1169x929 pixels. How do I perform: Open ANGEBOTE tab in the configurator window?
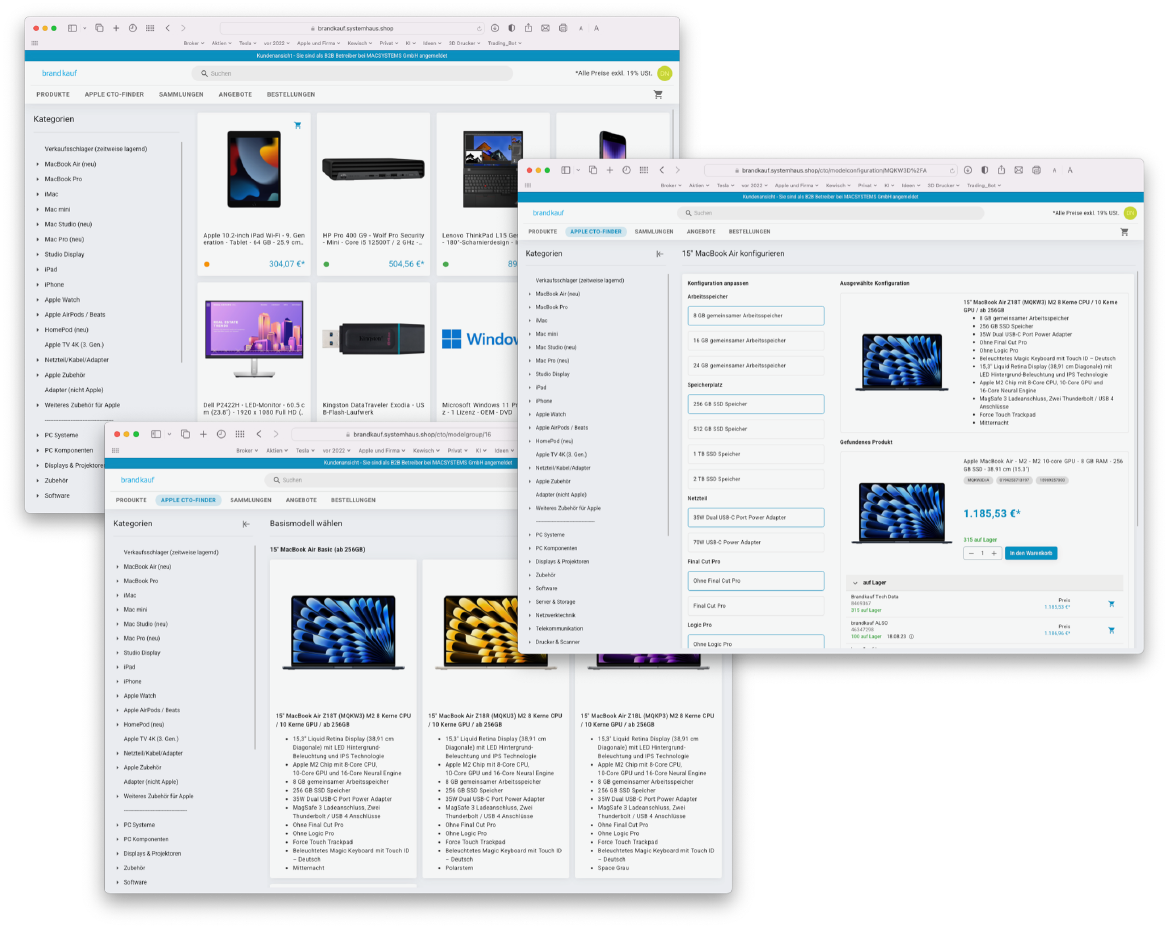click(701, 232)
